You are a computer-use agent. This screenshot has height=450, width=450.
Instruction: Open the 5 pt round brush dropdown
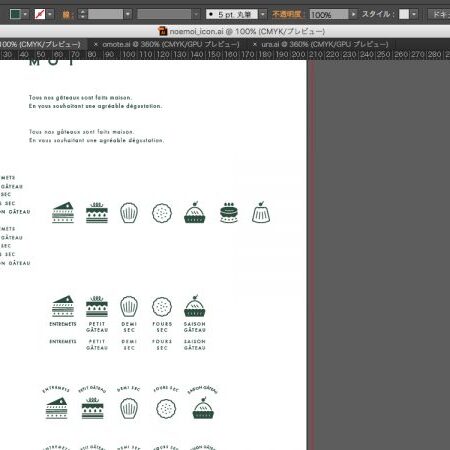point(263,14)
